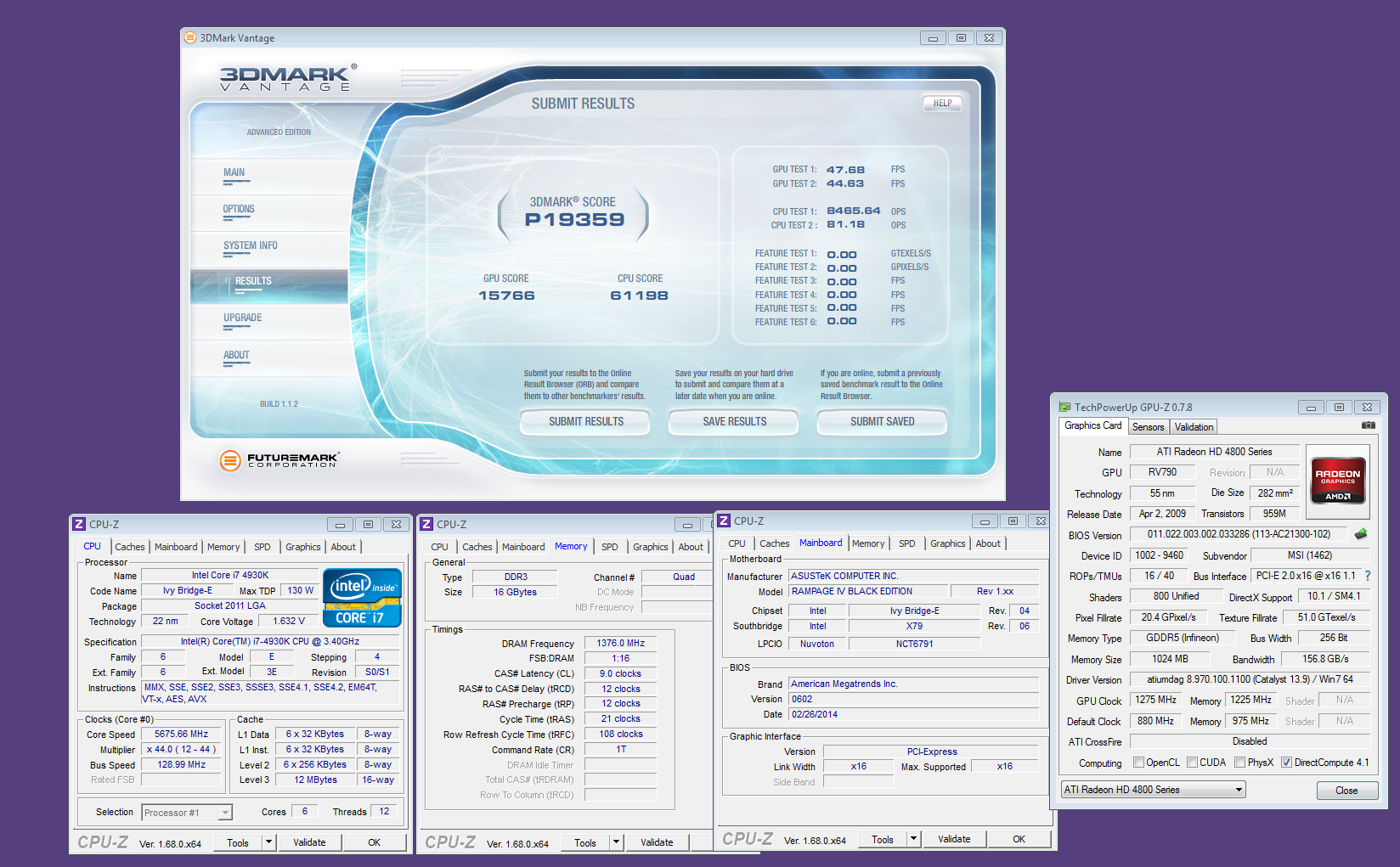This screenshot has width=1400, height=867.
Task: Open the ATI Radeon HD 4800 Series dropdown
Action: click(x=1154, y=790)
